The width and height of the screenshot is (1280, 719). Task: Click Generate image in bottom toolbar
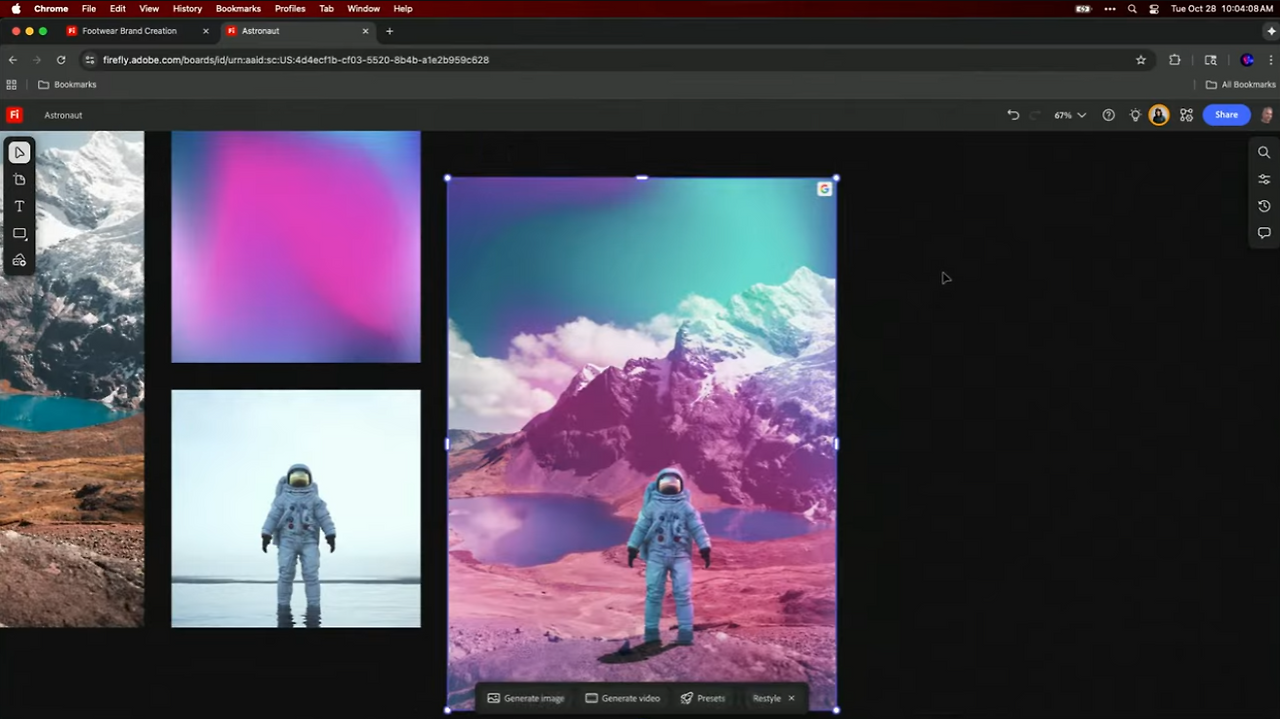click(526, 698)
